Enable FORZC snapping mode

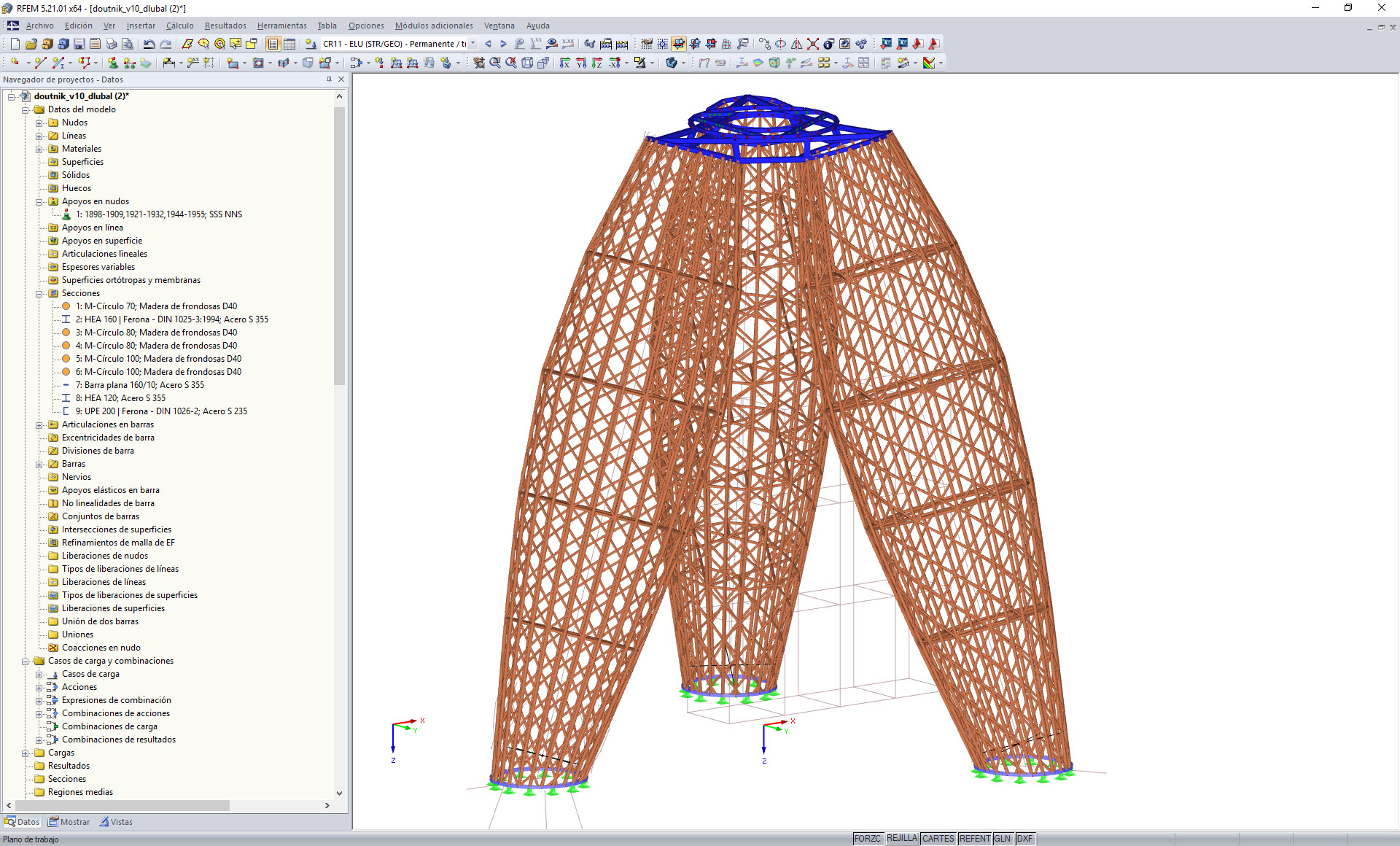(868, 838)
